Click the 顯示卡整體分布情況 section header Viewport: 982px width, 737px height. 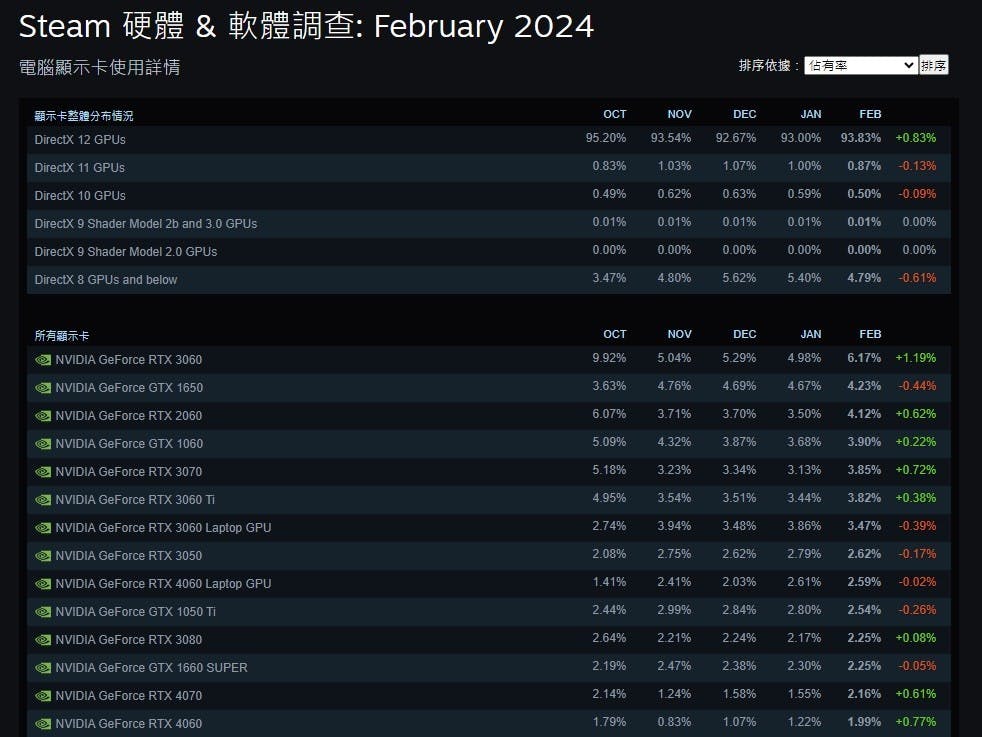(x=84, y=116)
